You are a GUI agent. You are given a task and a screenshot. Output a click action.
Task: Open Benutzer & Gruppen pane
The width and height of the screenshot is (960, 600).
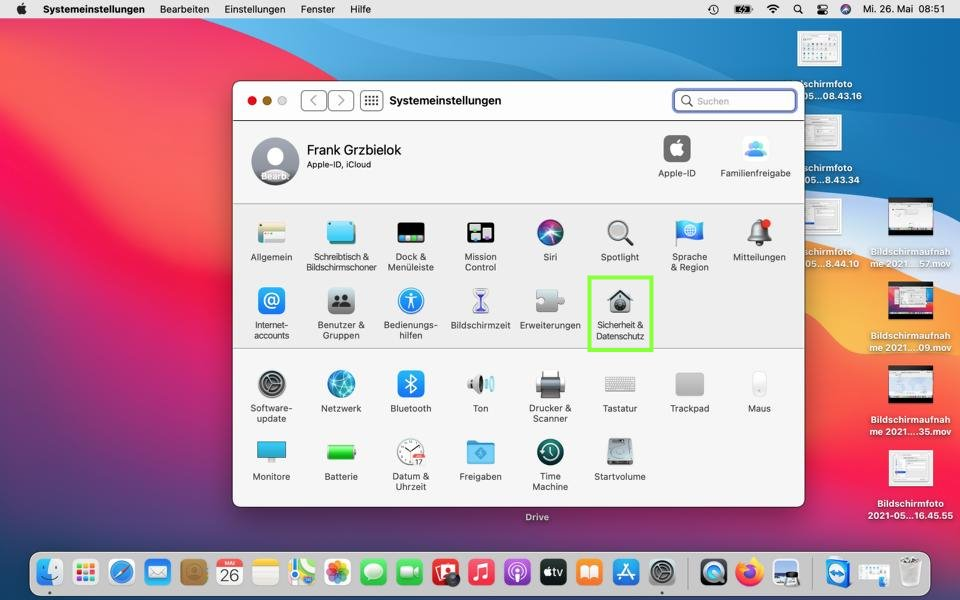(341, 313)
